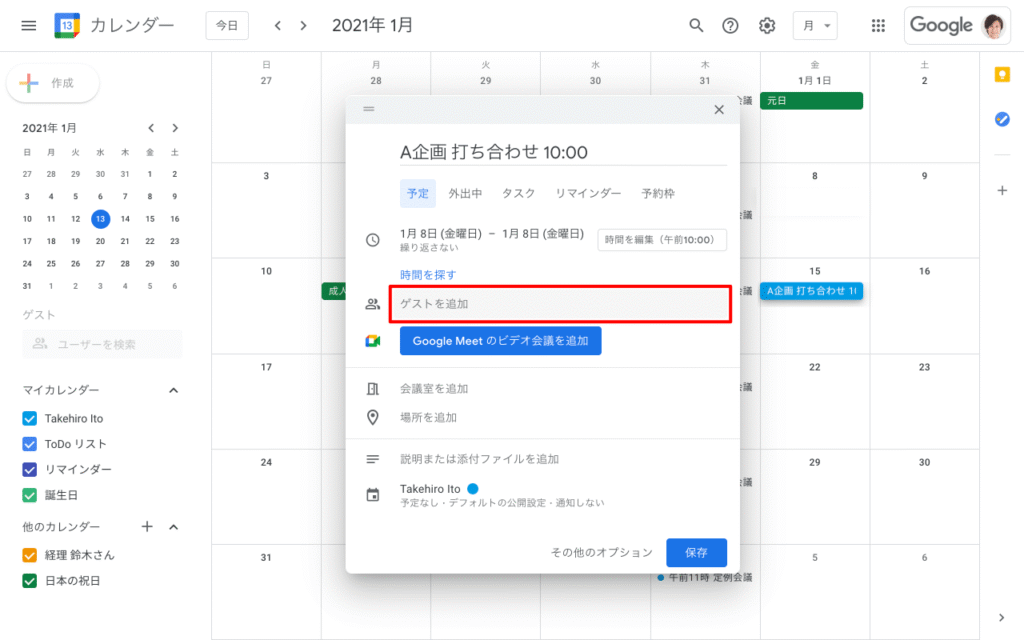Go to next month arrow in header

pyautogui.click(x=303, y=25)
